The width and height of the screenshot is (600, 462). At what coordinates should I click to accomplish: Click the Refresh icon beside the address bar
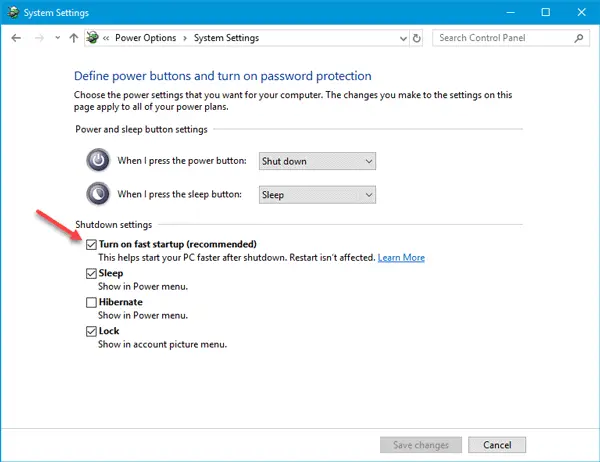click(x=416, y=38)
